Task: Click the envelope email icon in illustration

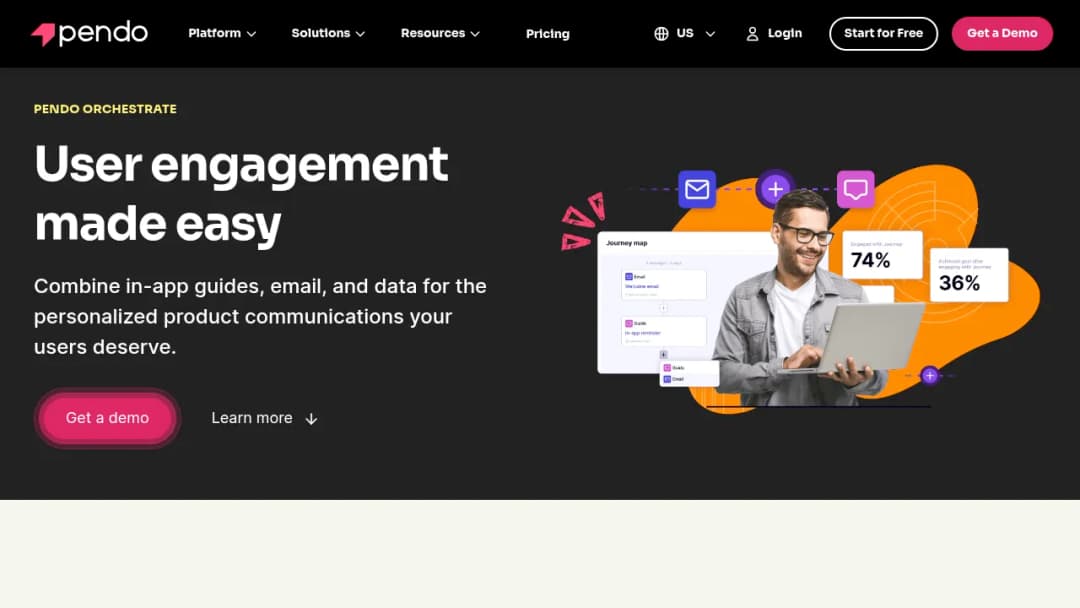Action: click(x=697, y=189)
